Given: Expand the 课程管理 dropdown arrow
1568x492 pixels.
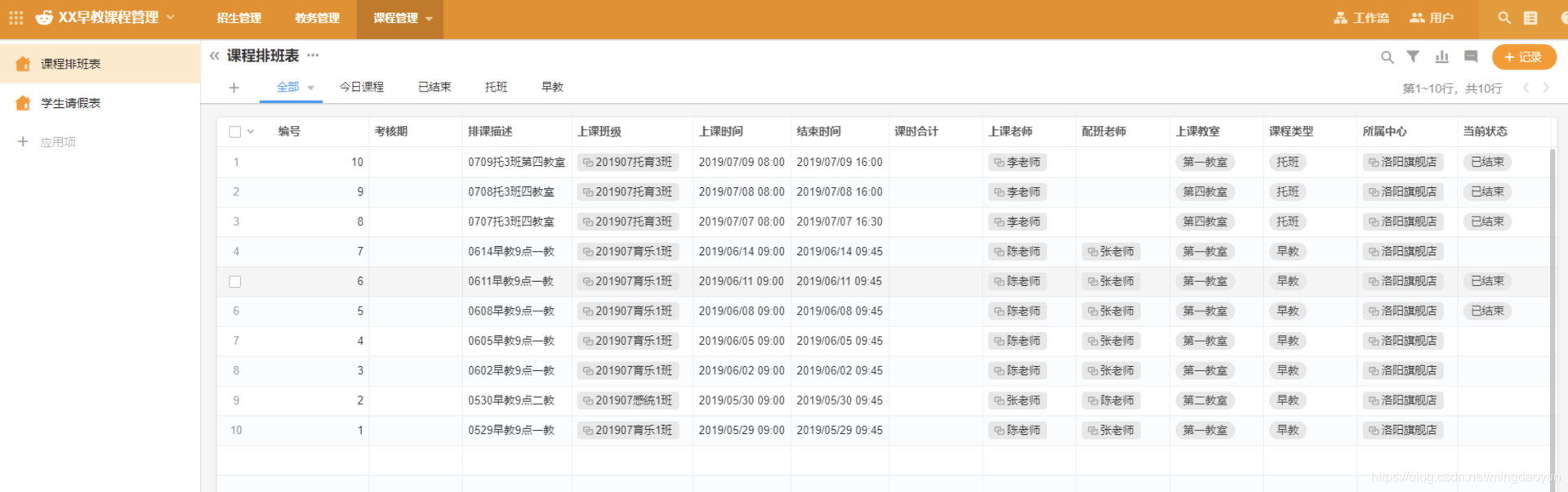Looking at the screenshot, I should pyautogui.click(x=429, y=19).
